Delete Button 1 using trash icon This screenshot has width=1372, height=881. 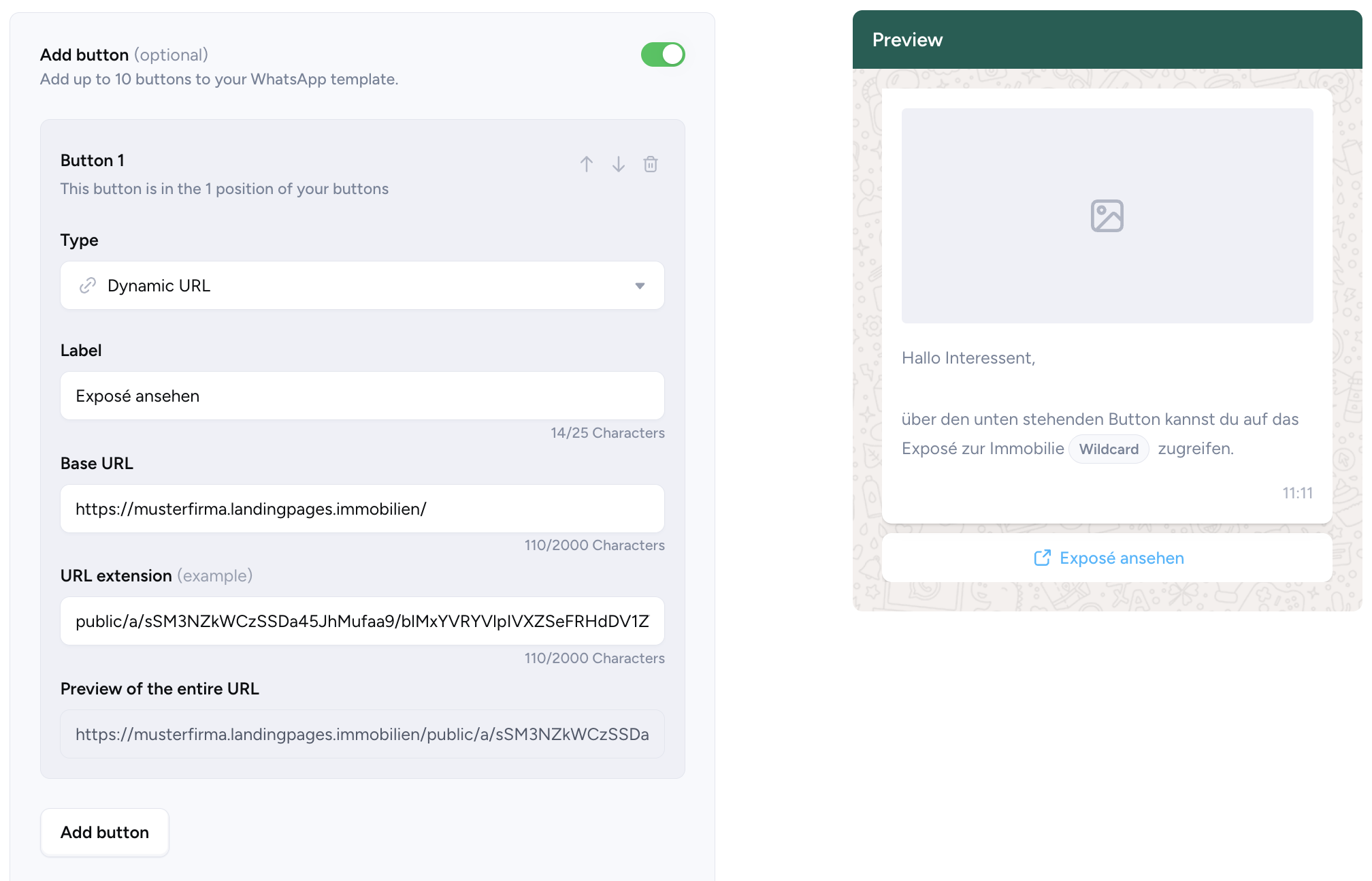point(651,164)
